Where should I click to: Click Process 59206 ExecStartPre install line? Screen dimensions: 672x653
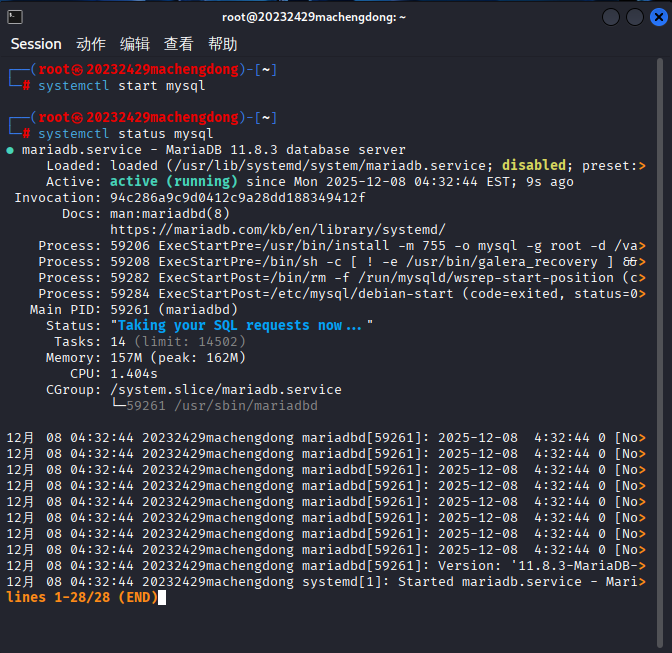click(342, 246)
